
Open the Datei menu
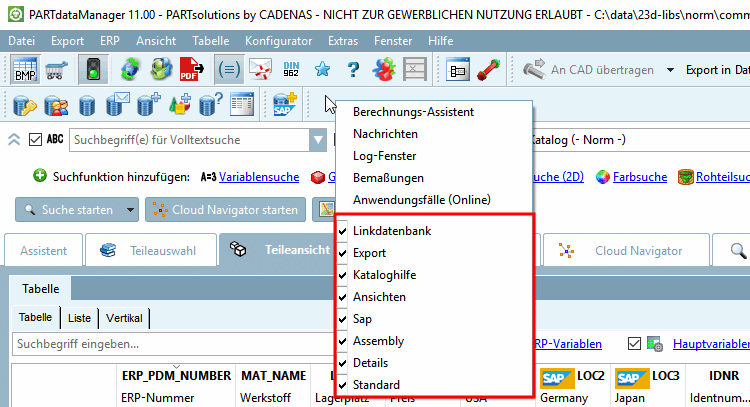(22, 41)
